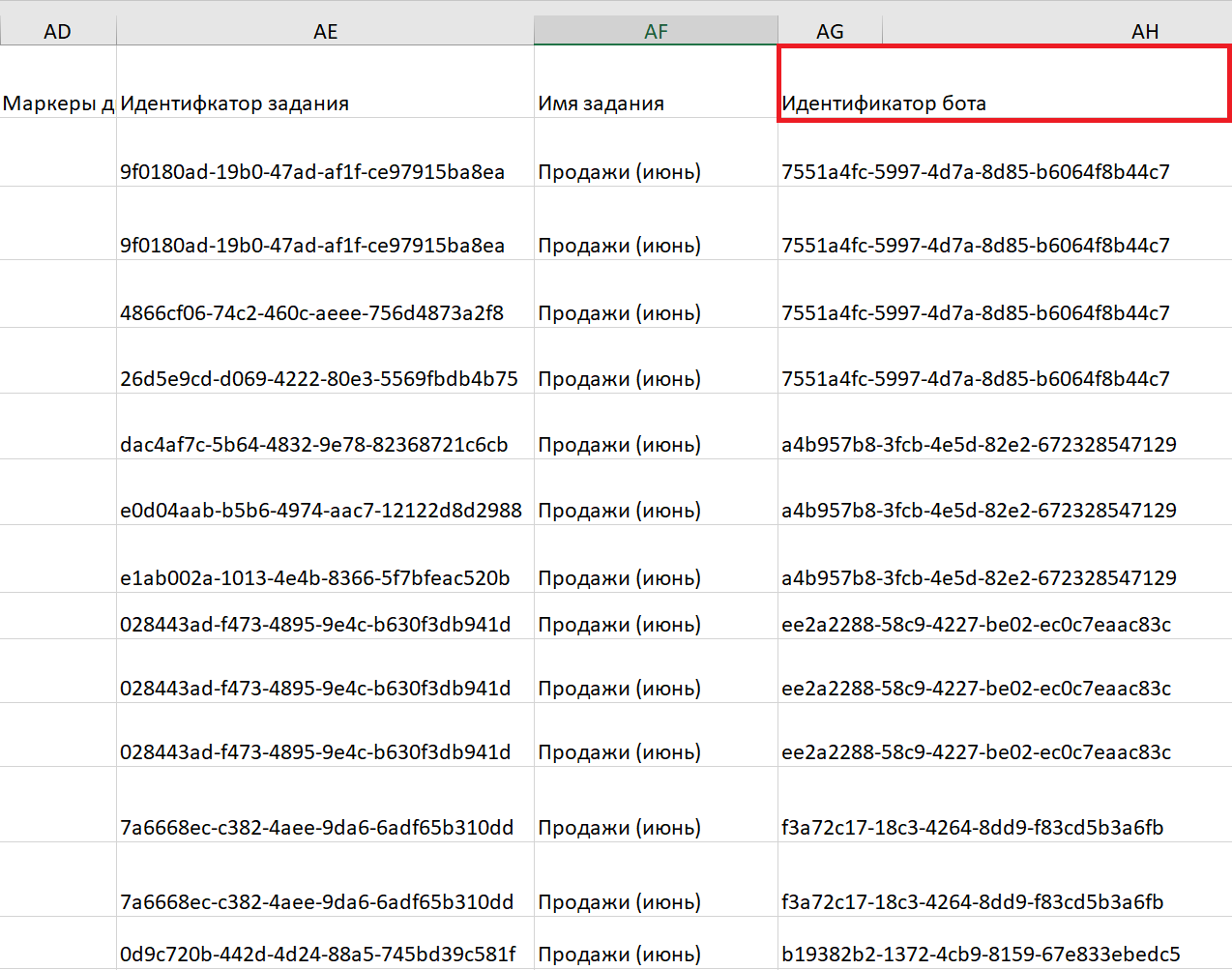Select column AE header
1232x970 pixels.
pyautogui.click(x=325, y=31)
